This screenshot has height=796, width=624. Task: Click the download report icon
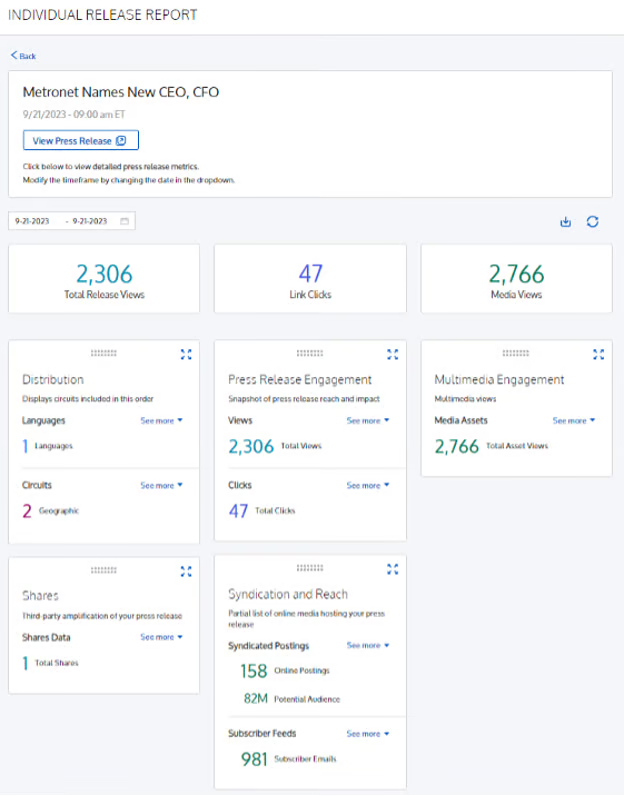pyautogui.click(x=566, y=222)
